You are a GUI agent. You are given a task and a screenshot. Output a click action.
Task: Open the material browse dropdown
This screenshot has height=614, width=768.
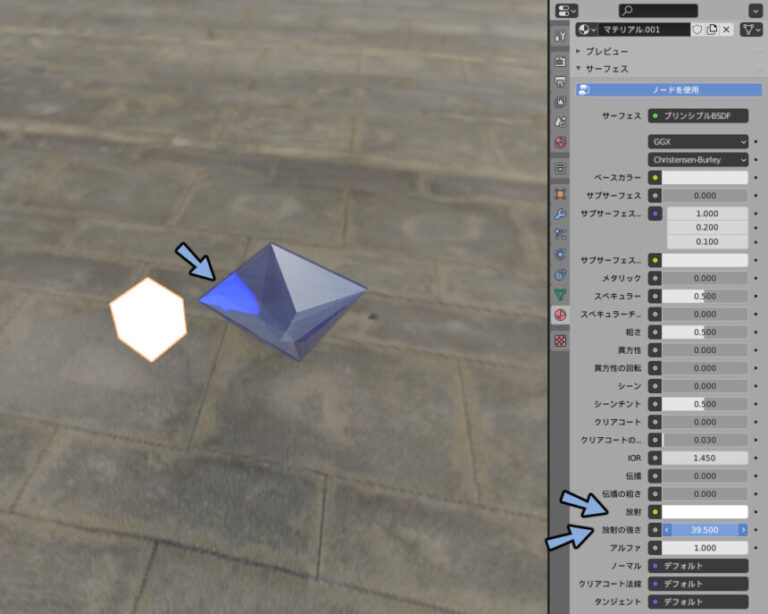click(586, 29)
